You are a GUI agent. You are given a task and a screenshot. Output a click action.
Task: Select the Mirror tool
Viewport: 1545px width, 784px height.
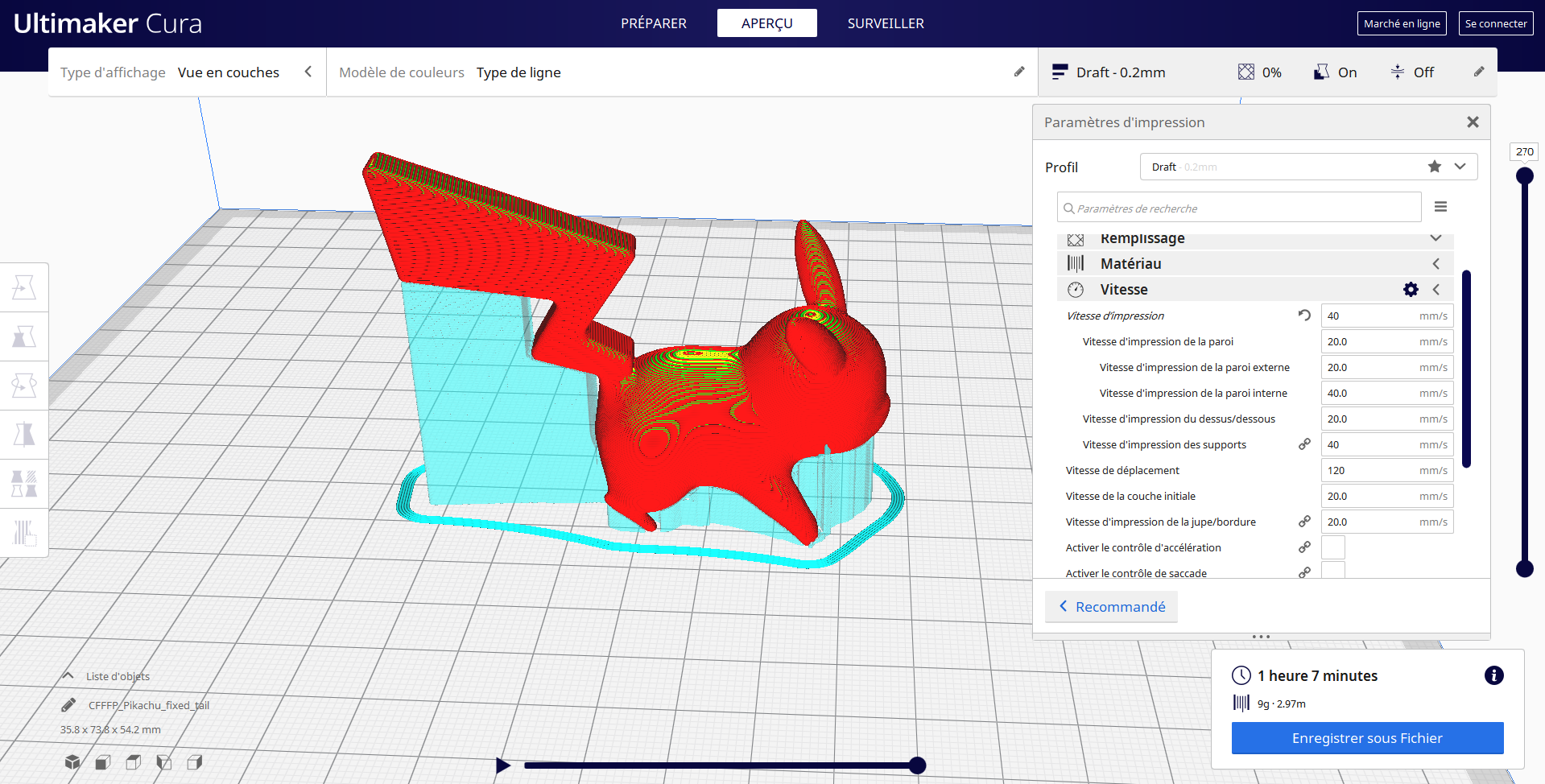tap(24, 434)
